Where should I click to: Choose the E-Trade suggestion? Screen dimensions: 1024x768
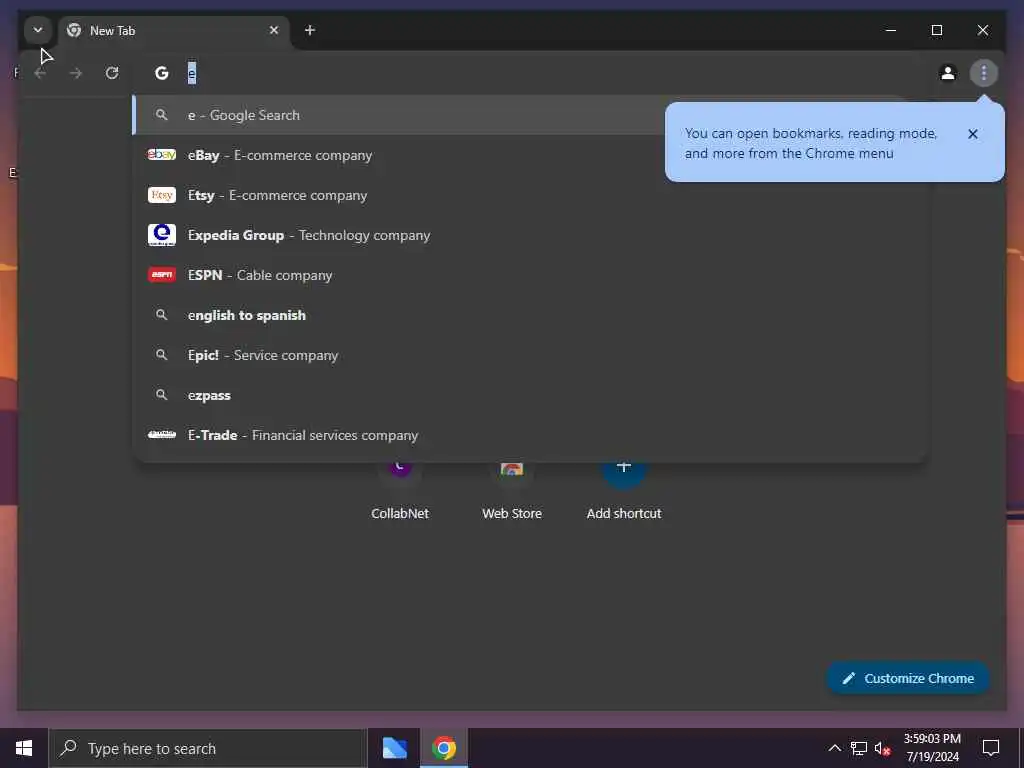pos(529,435)
